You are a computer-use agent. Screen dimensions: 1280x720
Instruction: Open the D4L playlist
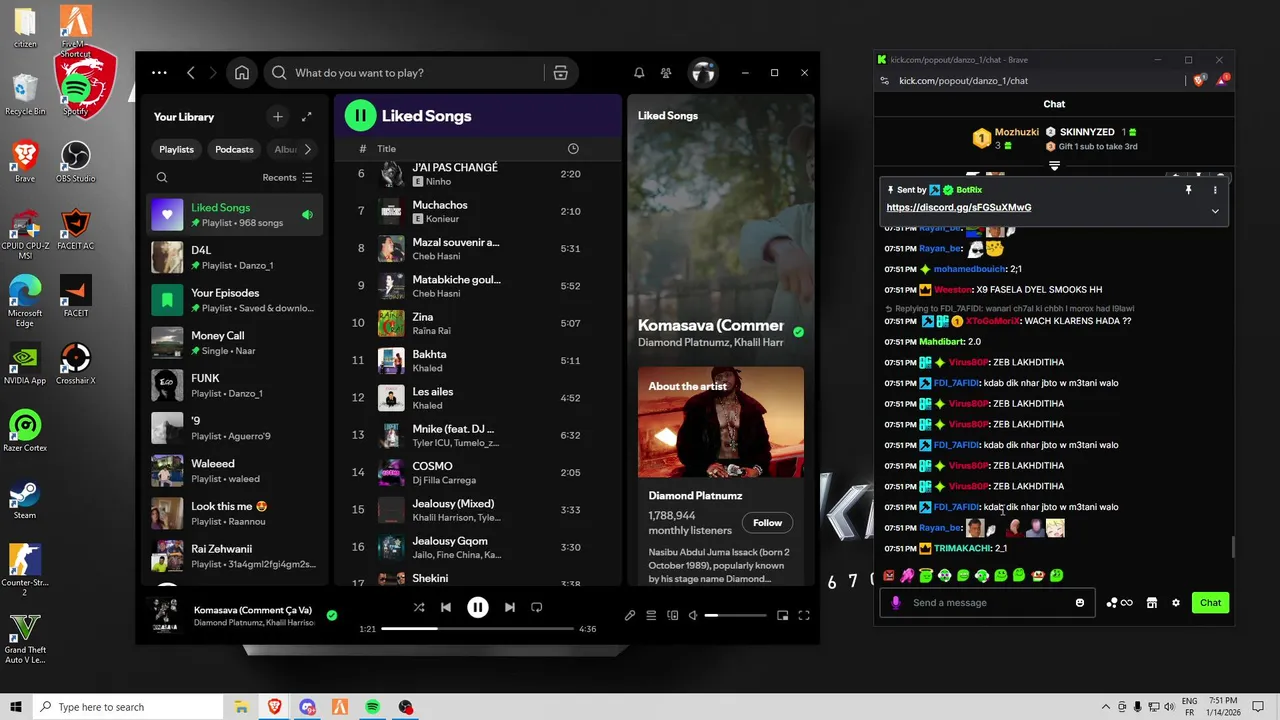(235, 258)
